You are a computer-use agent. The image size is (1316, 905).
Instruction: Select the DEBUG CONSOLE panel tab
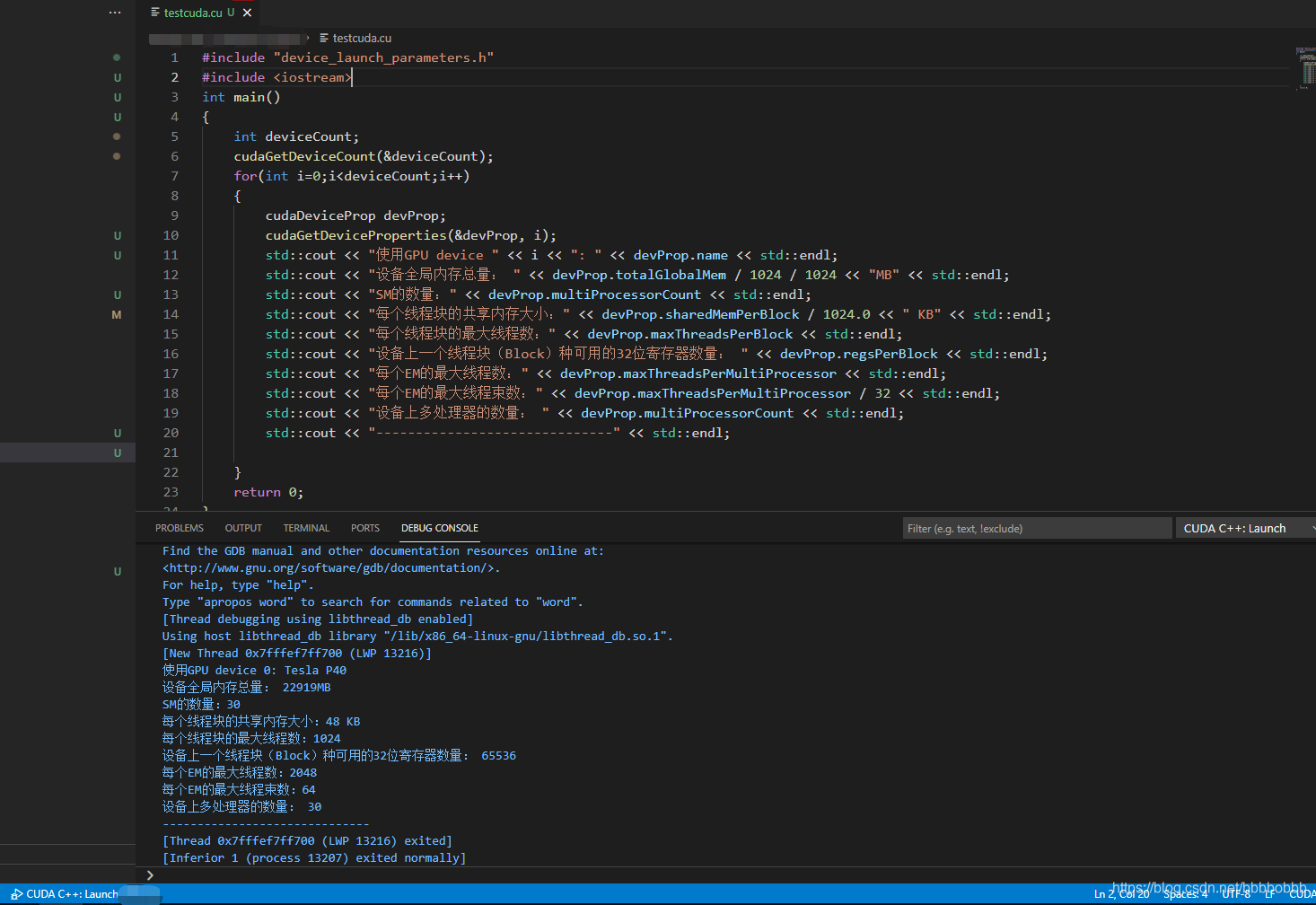[440, 528]
